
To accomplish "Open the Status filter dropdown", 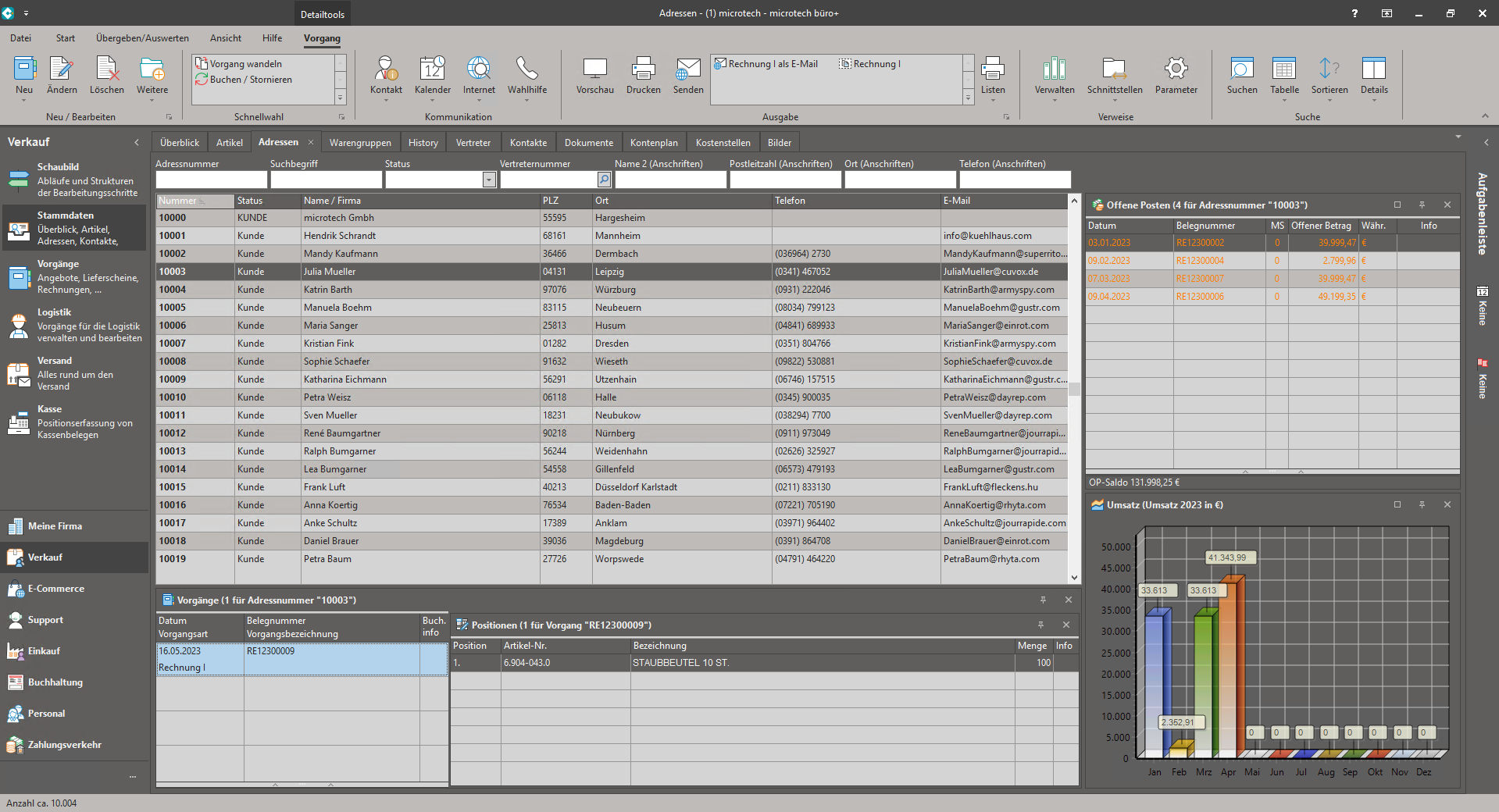I will [x=490, y=180].
